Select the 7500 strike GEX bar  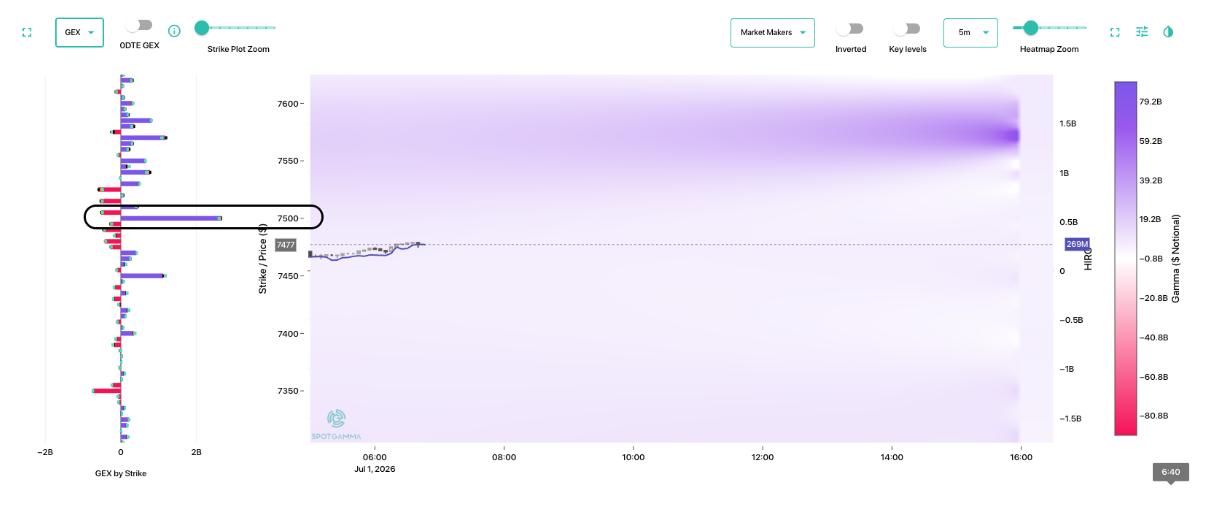(x=170, y=218)
